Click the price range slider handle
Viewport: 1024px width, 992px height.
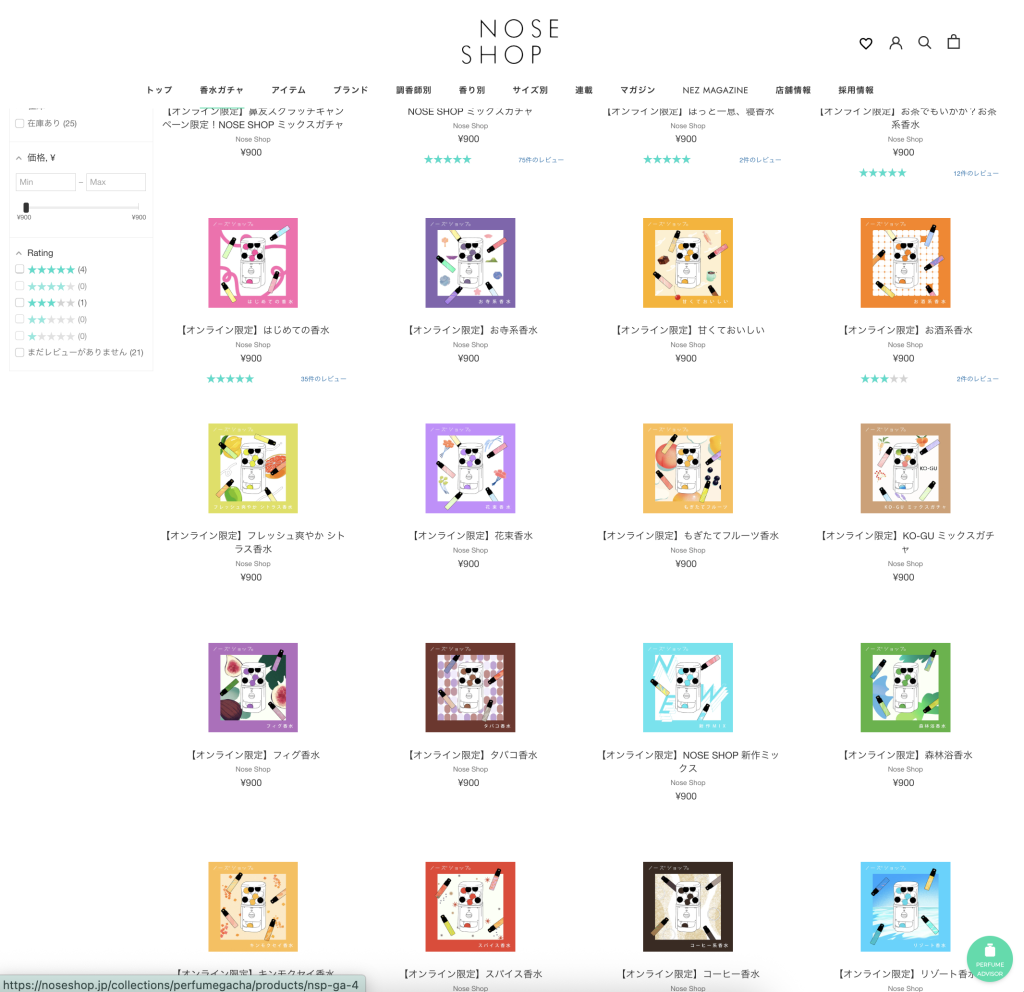[26, 207]
